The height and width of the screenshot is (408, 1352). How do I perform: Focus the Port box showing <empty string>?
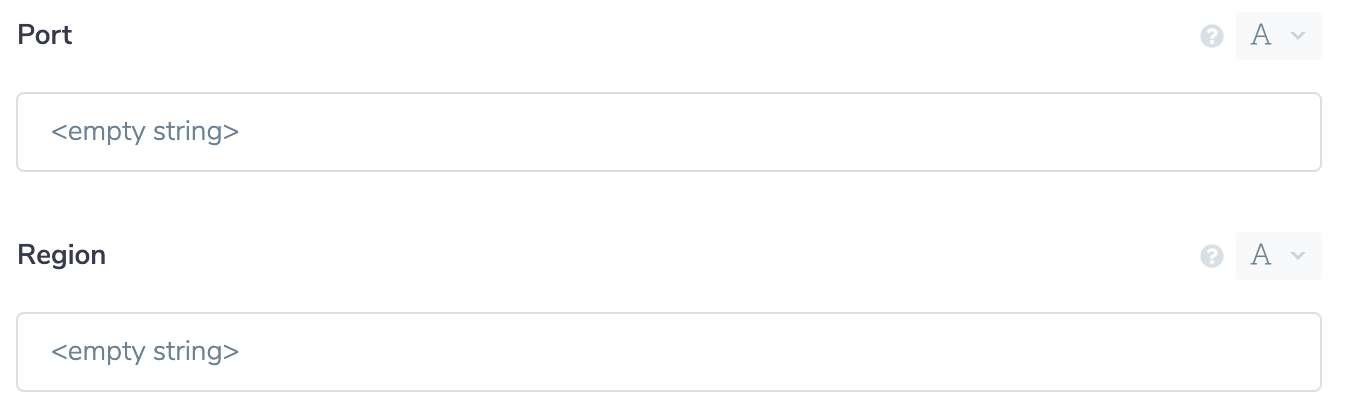[x=668, y=132]
